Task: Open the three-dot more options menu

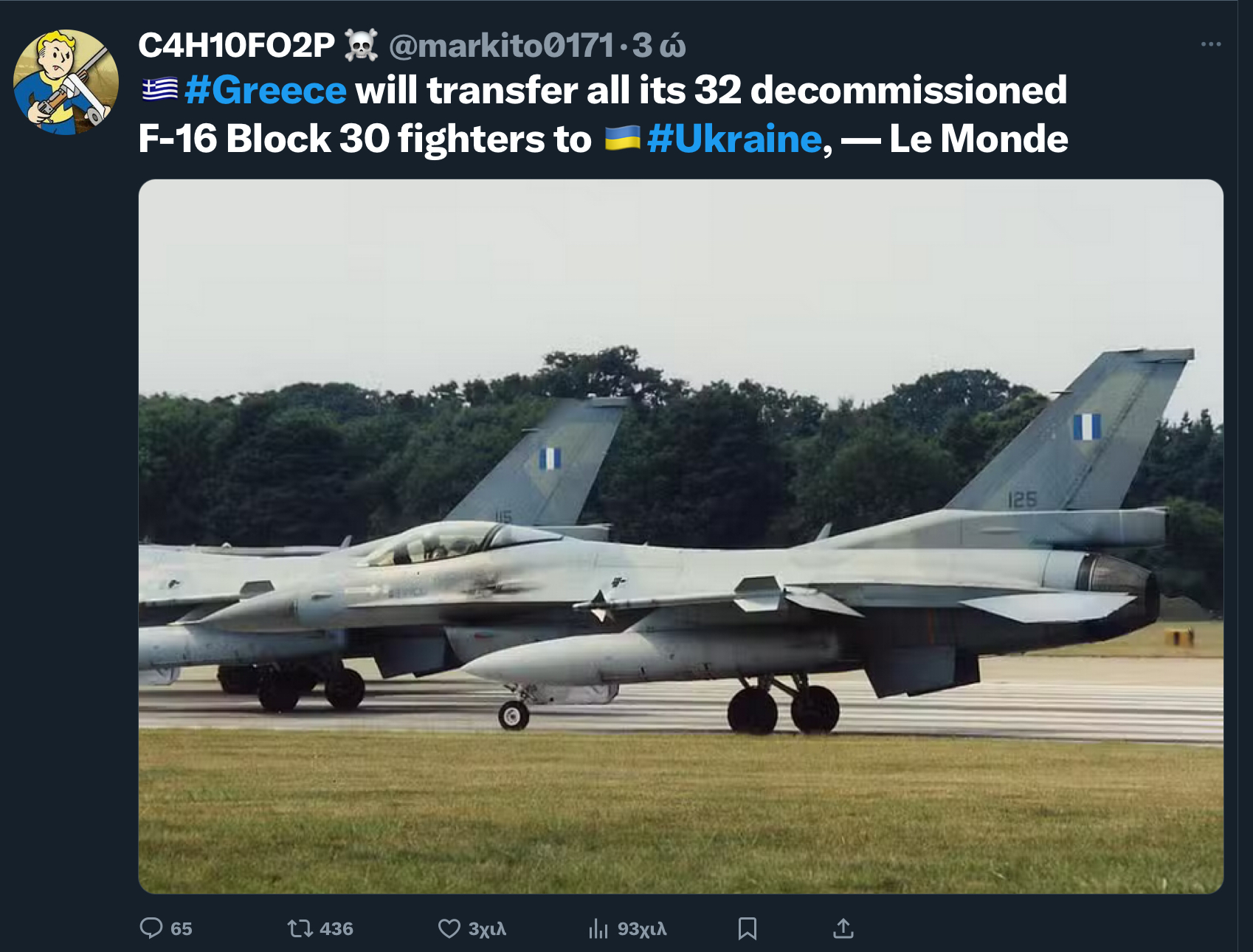Action: pyautogui.click(x=1211, y=44)
